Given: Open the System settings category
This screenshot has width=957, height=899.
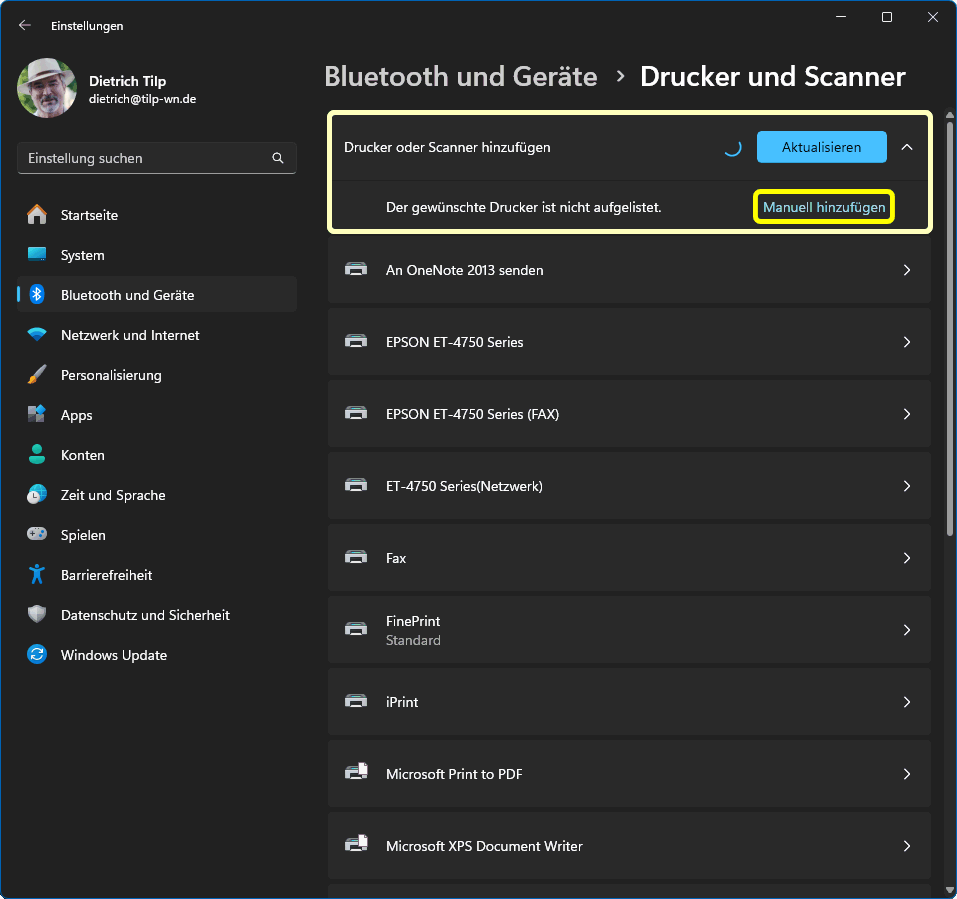Looking at the screenshot, I should point(82,255).
